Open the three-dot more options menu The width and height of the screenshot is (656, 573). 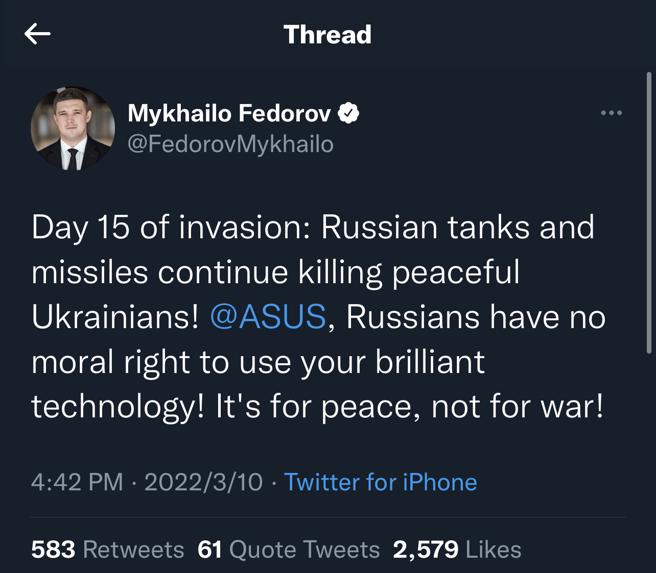click(611, 113)
